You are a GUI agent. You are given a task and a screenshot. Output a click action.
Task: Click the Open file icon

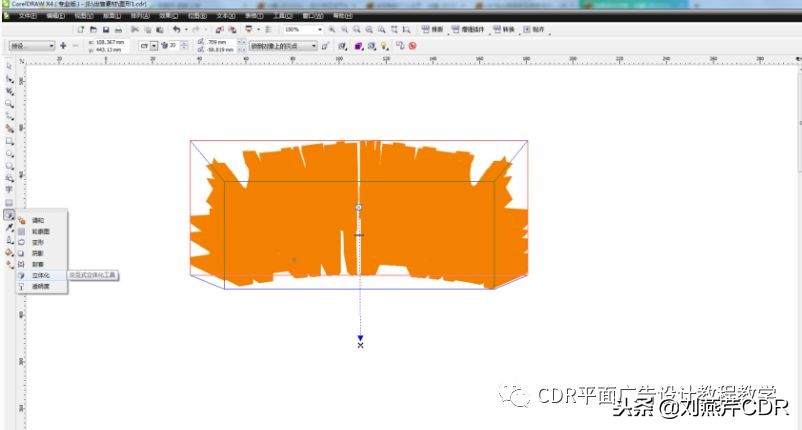tap(93, 30)
